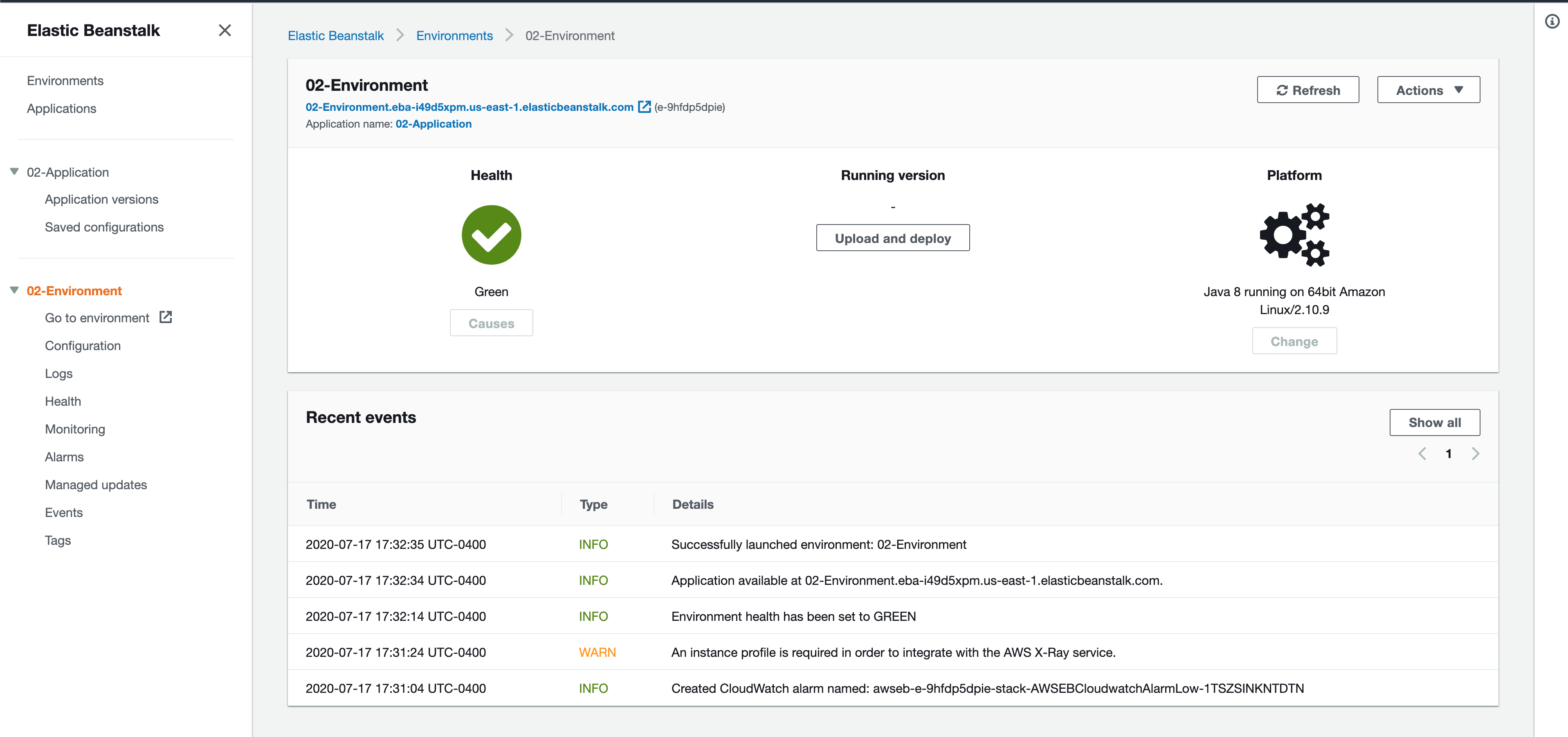Open the 02-Application name link
Screen dimensions: 1568x737
tap(434, 124)
